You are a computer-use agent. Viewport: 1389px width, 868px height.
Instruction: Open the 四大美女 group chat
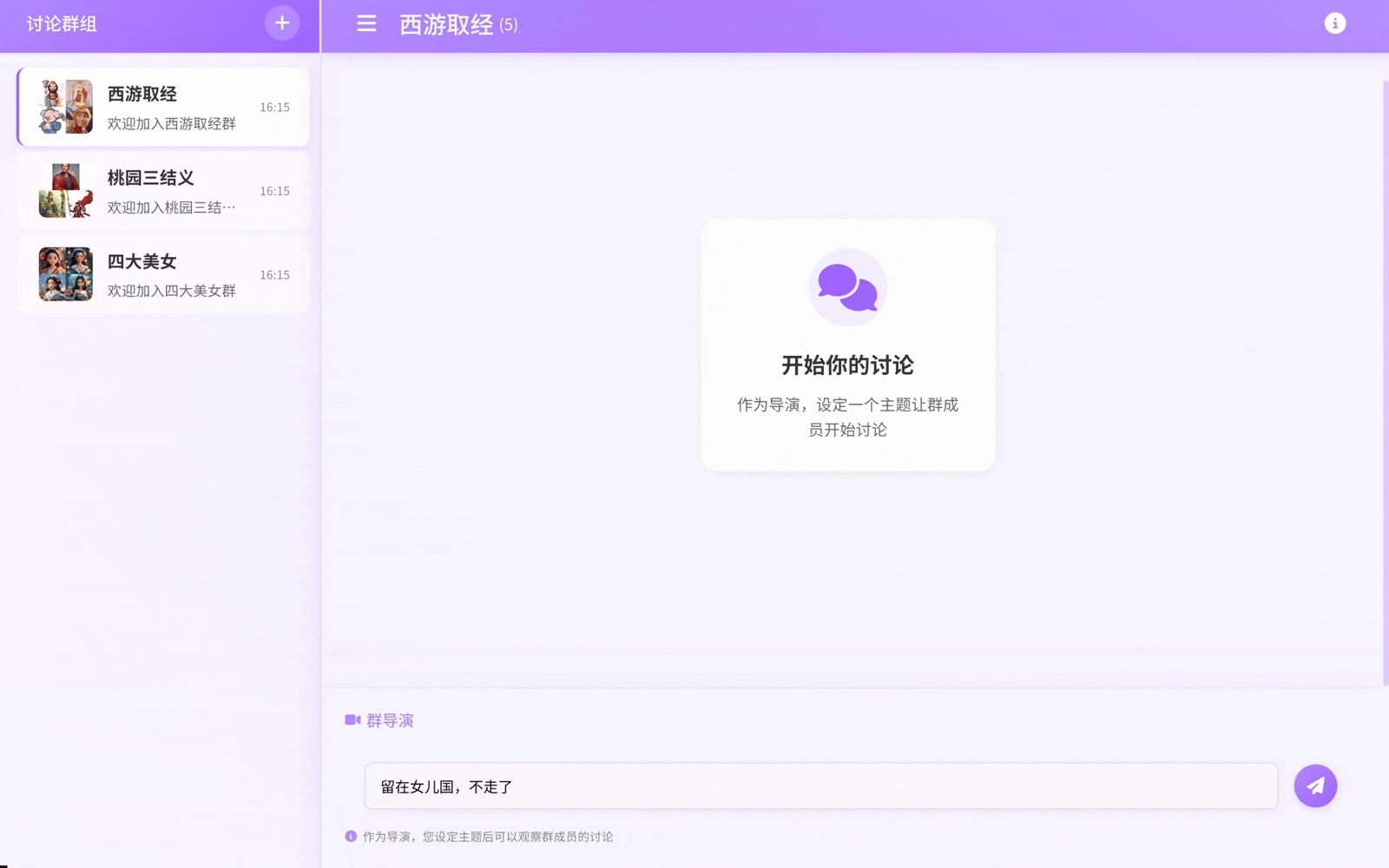[163, 274]
